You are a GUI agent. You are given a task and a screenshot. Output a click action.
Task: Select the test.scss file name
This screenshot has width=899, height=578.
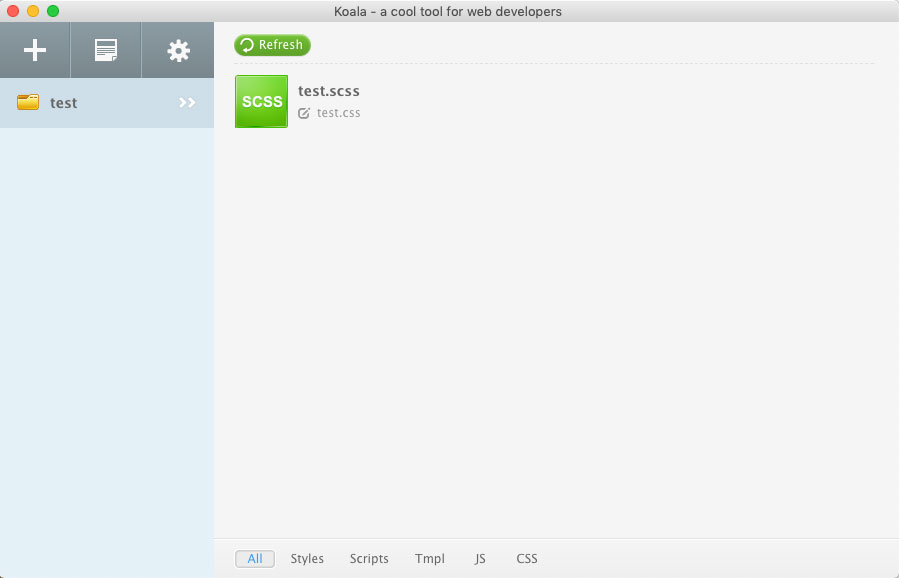[328, 91]
